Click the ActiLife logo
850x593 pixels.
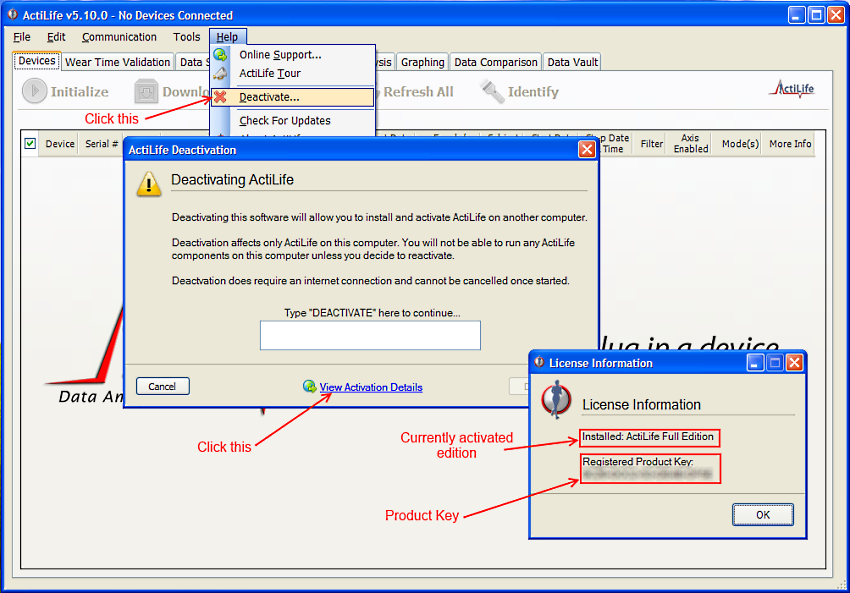(791, 89)
